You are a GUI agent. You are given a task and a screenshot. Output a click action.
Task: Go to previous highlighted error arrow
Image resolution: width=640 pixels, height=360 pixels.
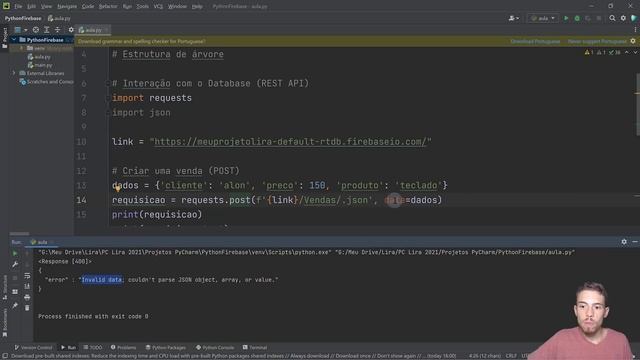click(627, 53)
